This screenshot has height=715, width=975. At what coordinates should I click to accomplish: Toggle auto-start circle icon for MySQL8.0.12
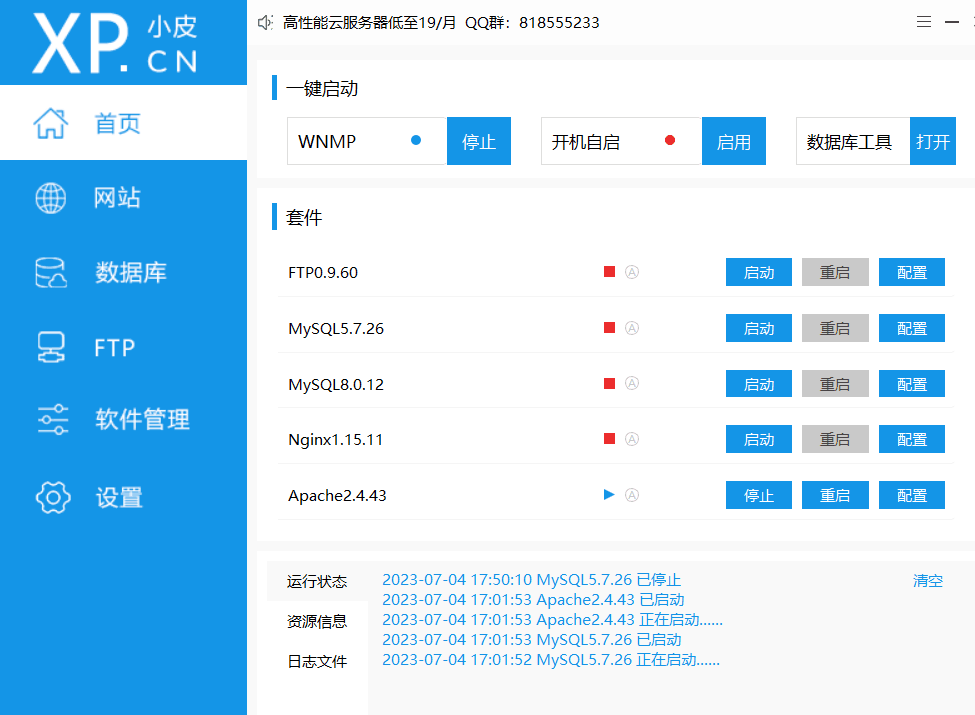coord(632,384)
